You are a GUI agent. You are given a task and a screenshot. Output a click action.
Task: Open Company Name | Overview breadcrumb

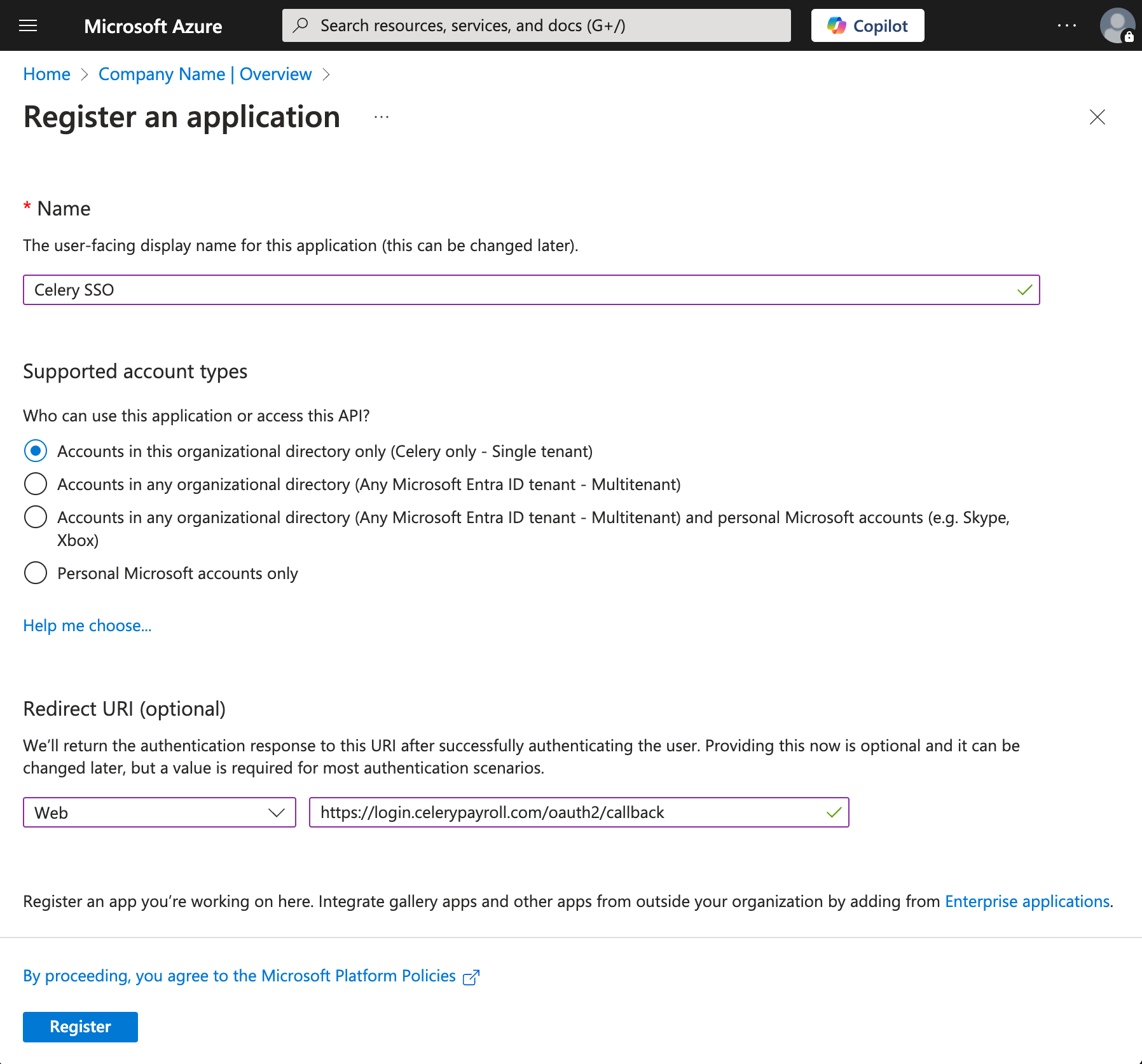[x=205, y=74]
